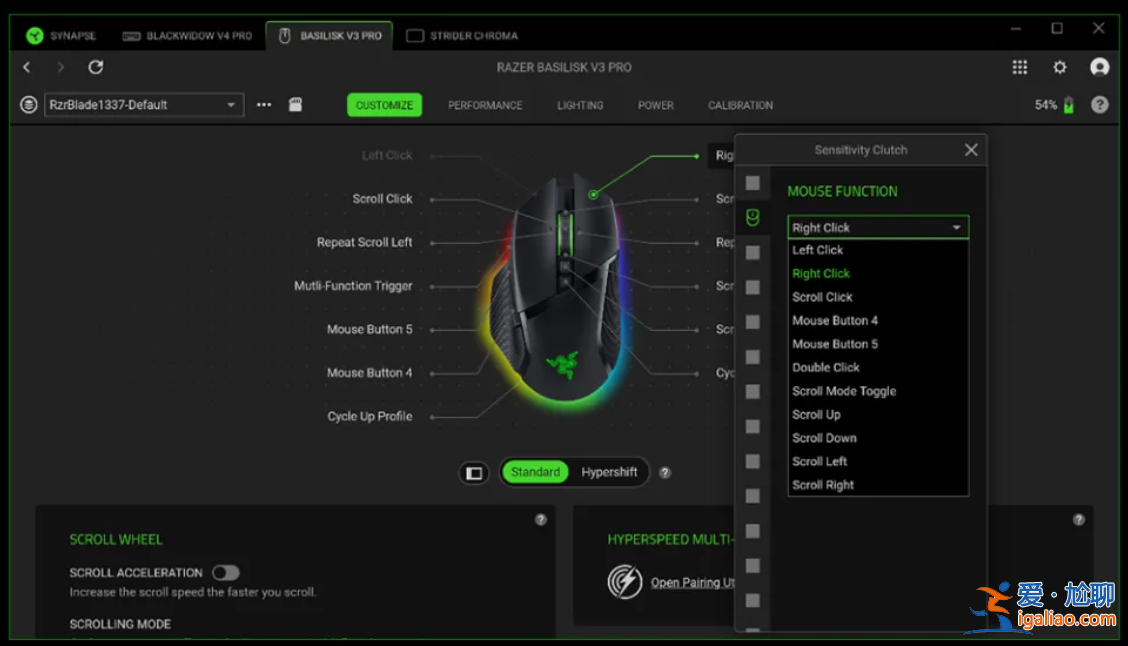The image size is (1128, 646).
Task: Enable the Scroll Acceleration toggle
Action: click(x=226, y=573)
